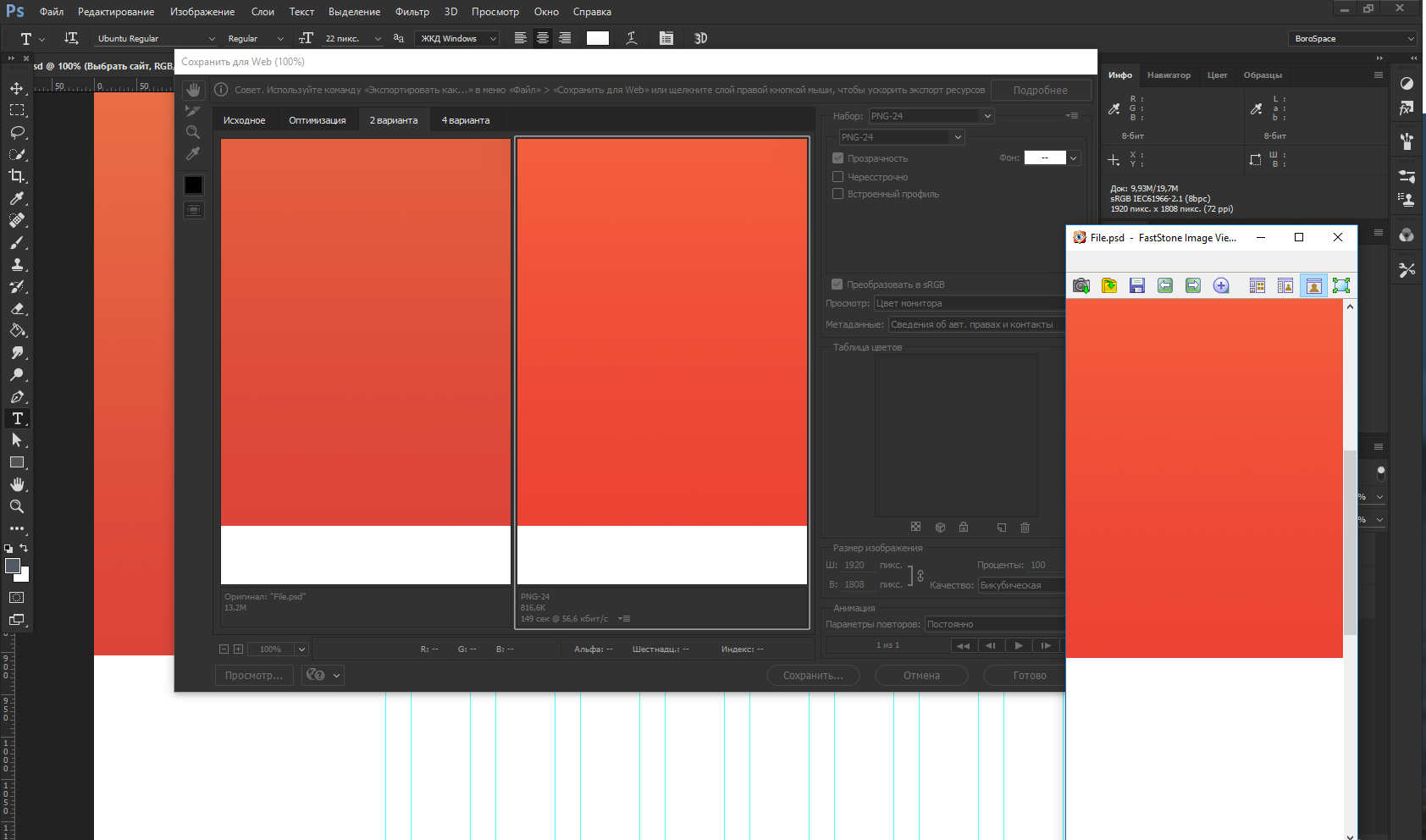Click the foreground color swatch

pos(13,566)
